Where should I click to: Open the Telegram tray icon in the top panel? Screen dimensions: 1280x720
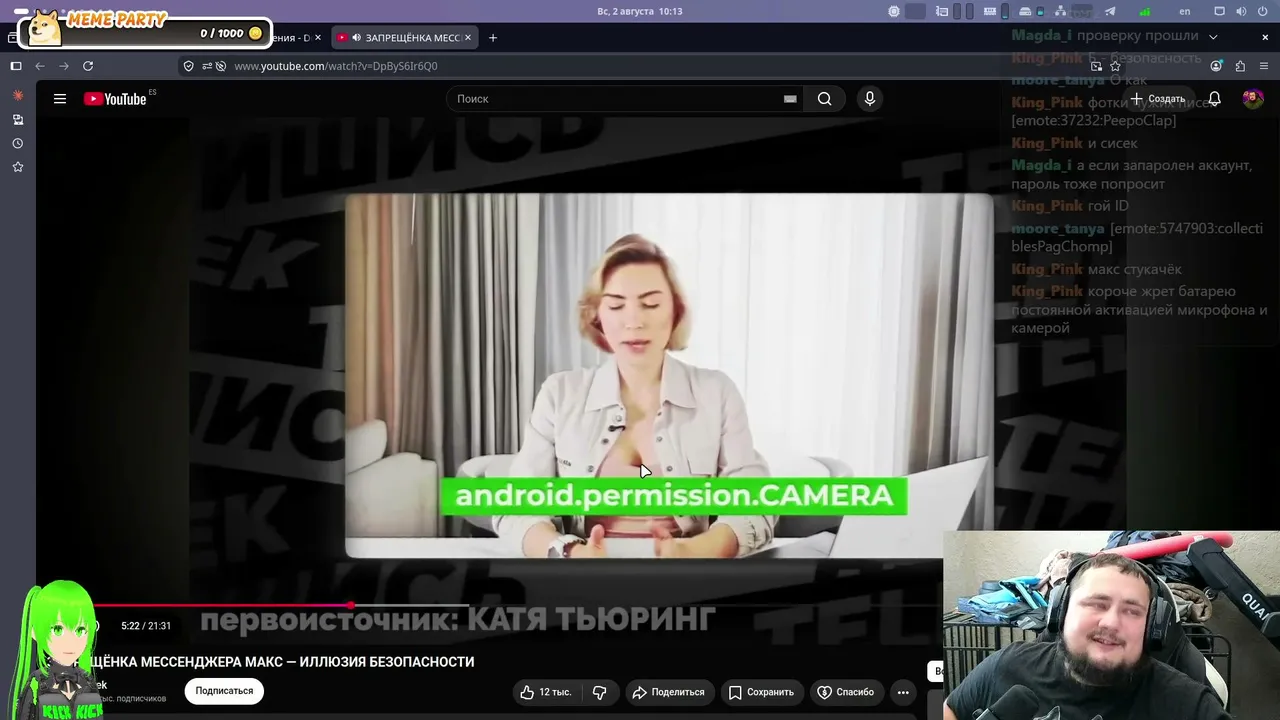pyautogui.click(x=1110, y=11)
